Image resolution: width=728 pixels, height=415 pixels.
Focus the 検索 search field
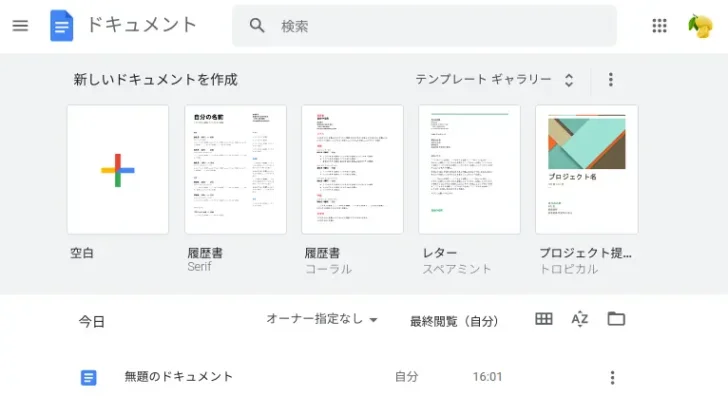tap(424, 26)
